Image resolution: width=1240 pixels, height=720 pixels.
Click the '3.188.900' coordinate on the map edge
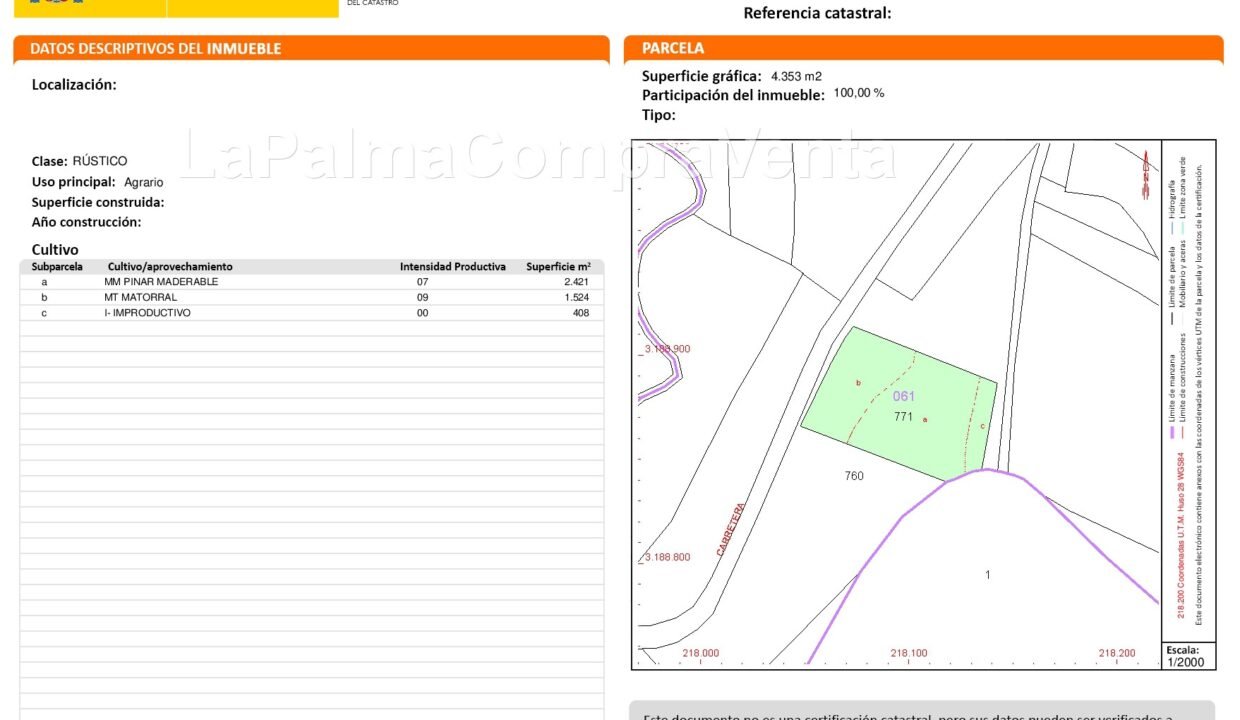pos(666,349)
